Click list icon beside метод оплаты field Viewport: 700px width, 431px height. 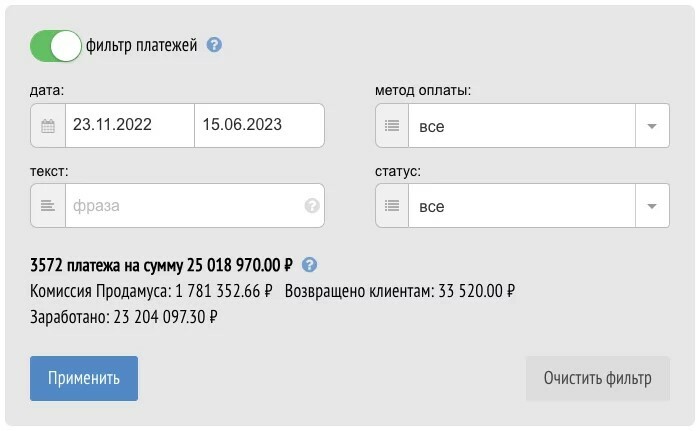tap(392, 127)
